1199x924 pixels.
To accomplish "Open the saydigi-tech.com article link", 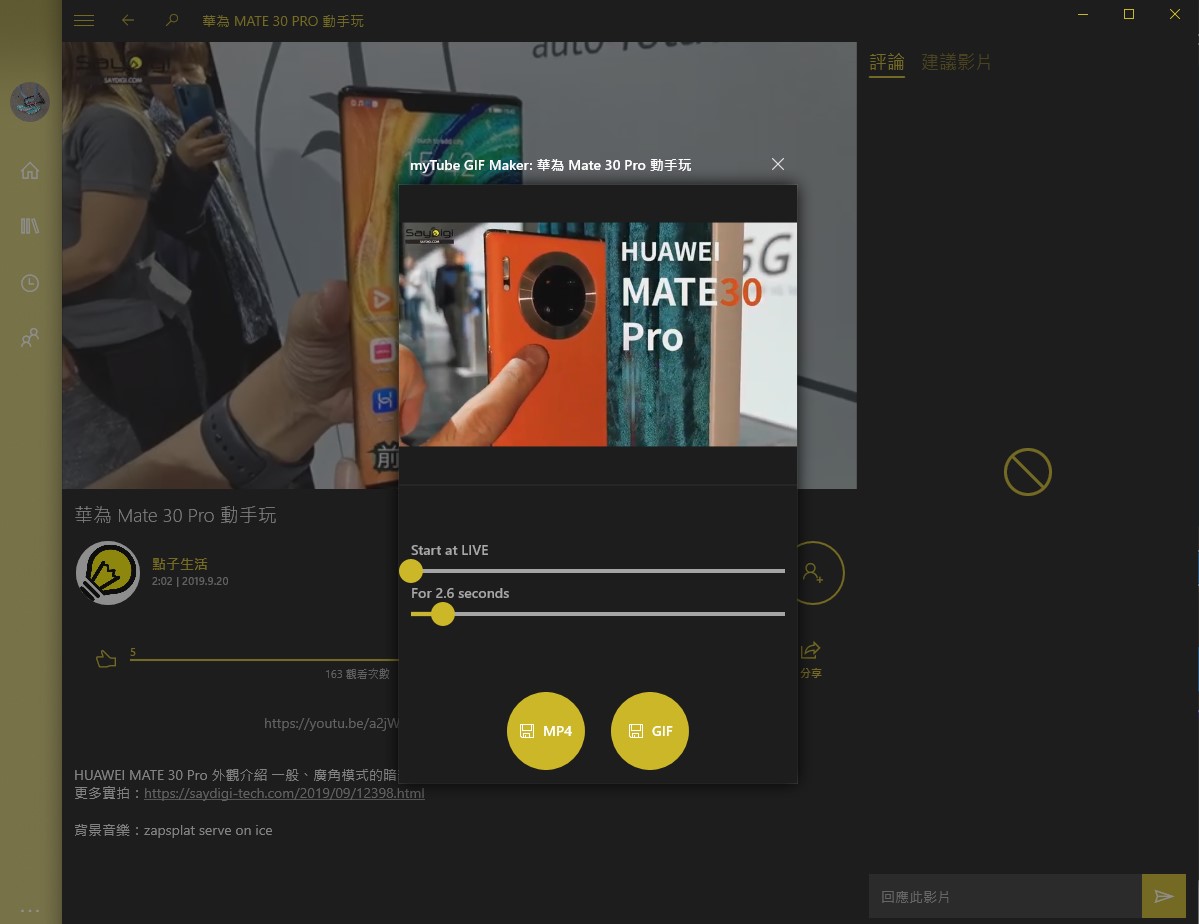I will pyautogui.click(x=284, y=793).
